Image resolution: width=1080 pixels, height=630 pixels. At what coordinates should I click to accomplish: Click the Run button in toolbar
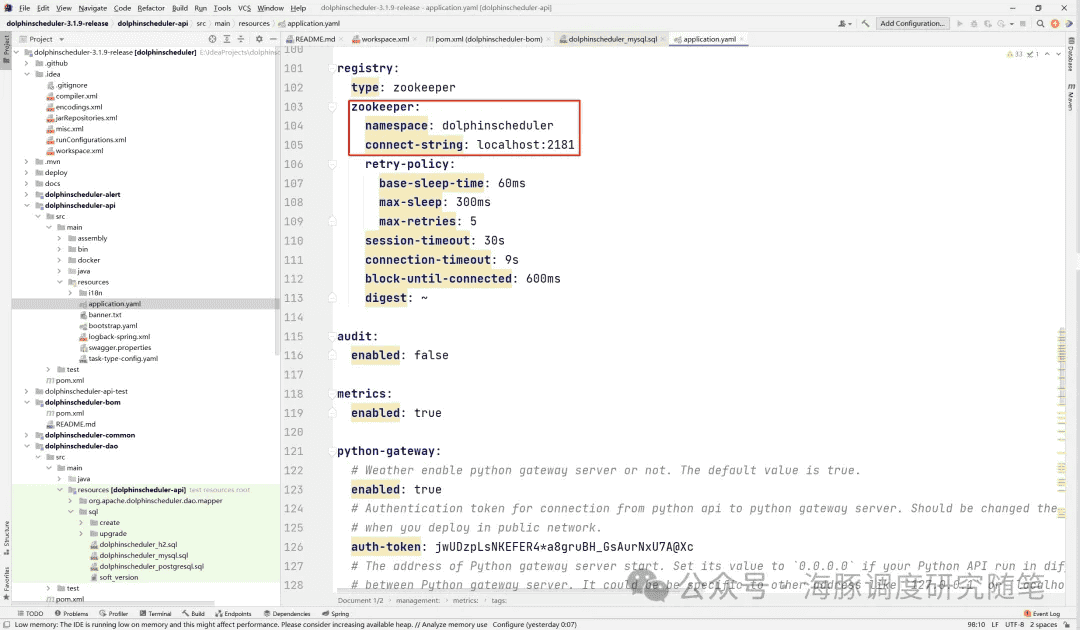961,23
